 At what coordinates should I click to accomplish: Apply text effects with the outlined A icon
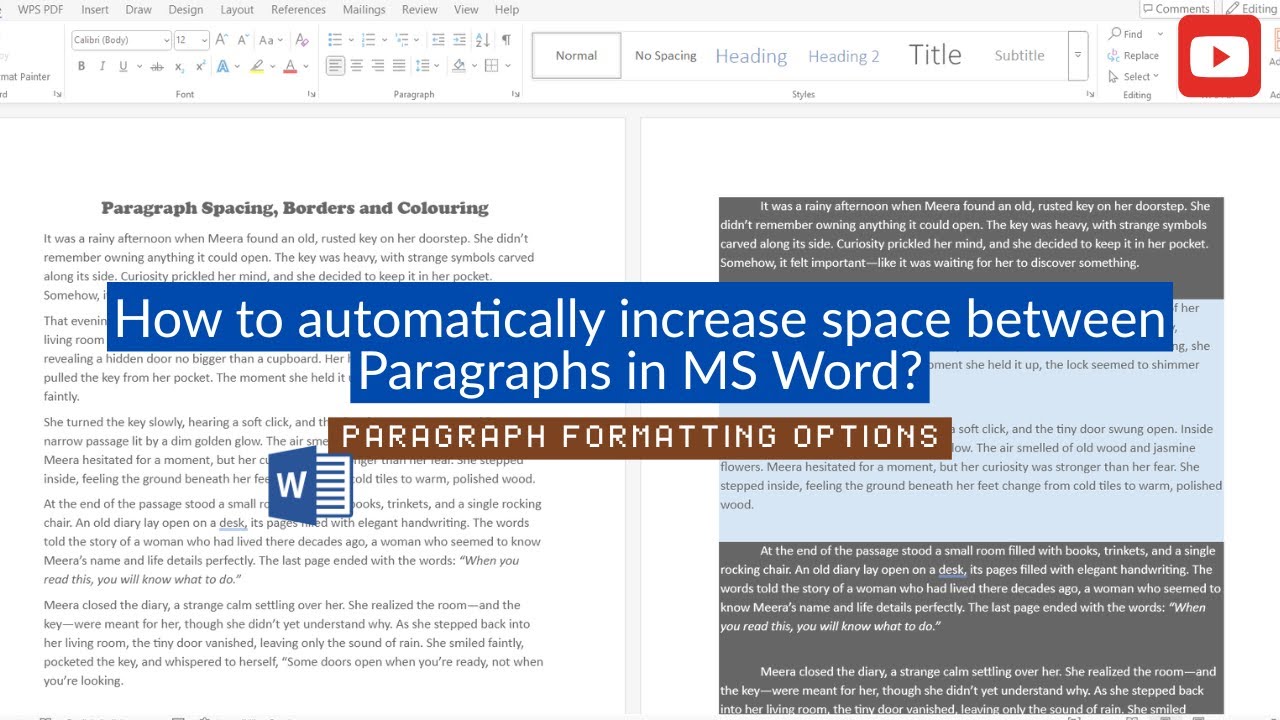coord(222,66)
